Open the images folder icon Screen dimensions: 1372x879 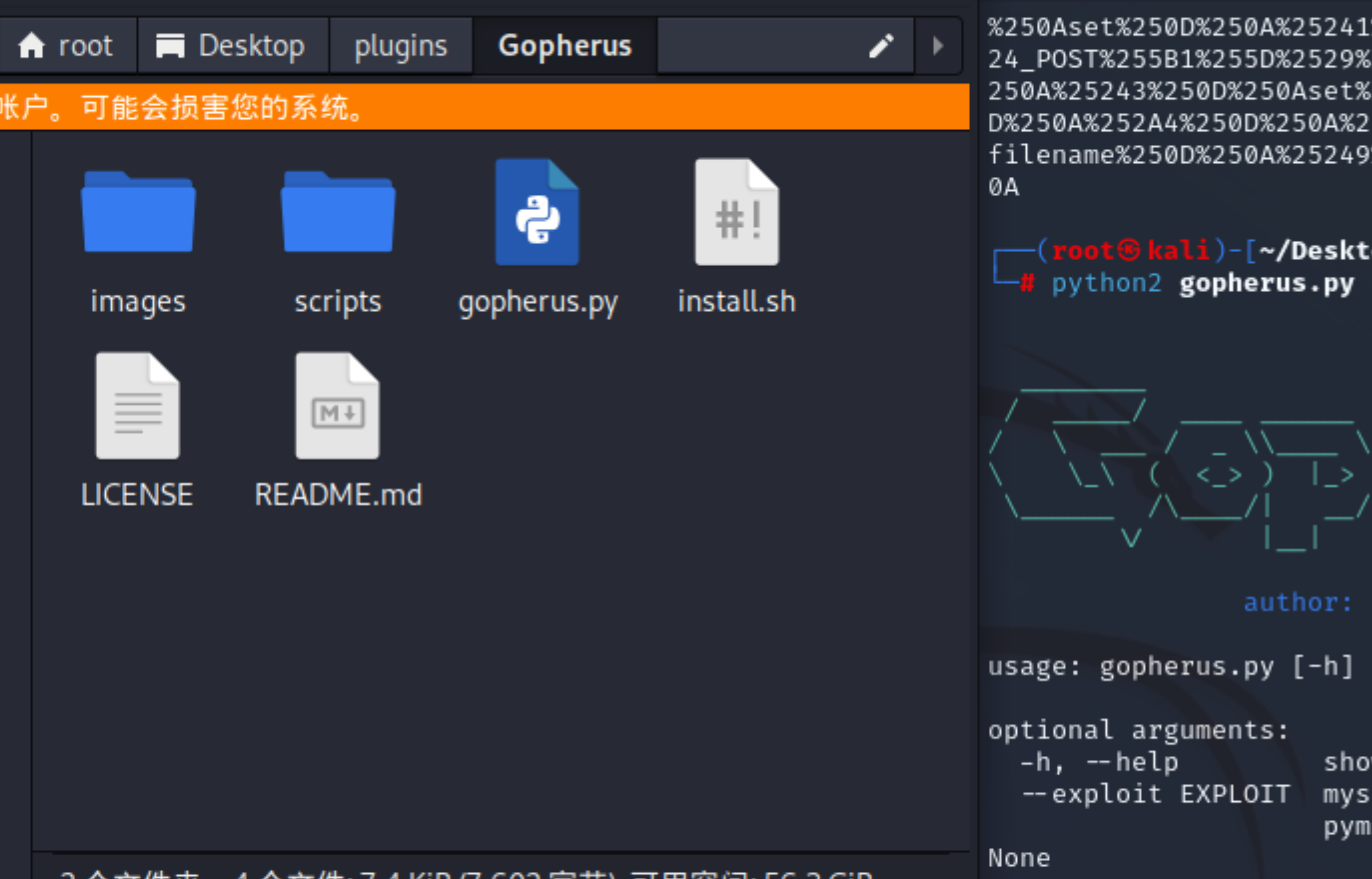click(x=138, y=211)
